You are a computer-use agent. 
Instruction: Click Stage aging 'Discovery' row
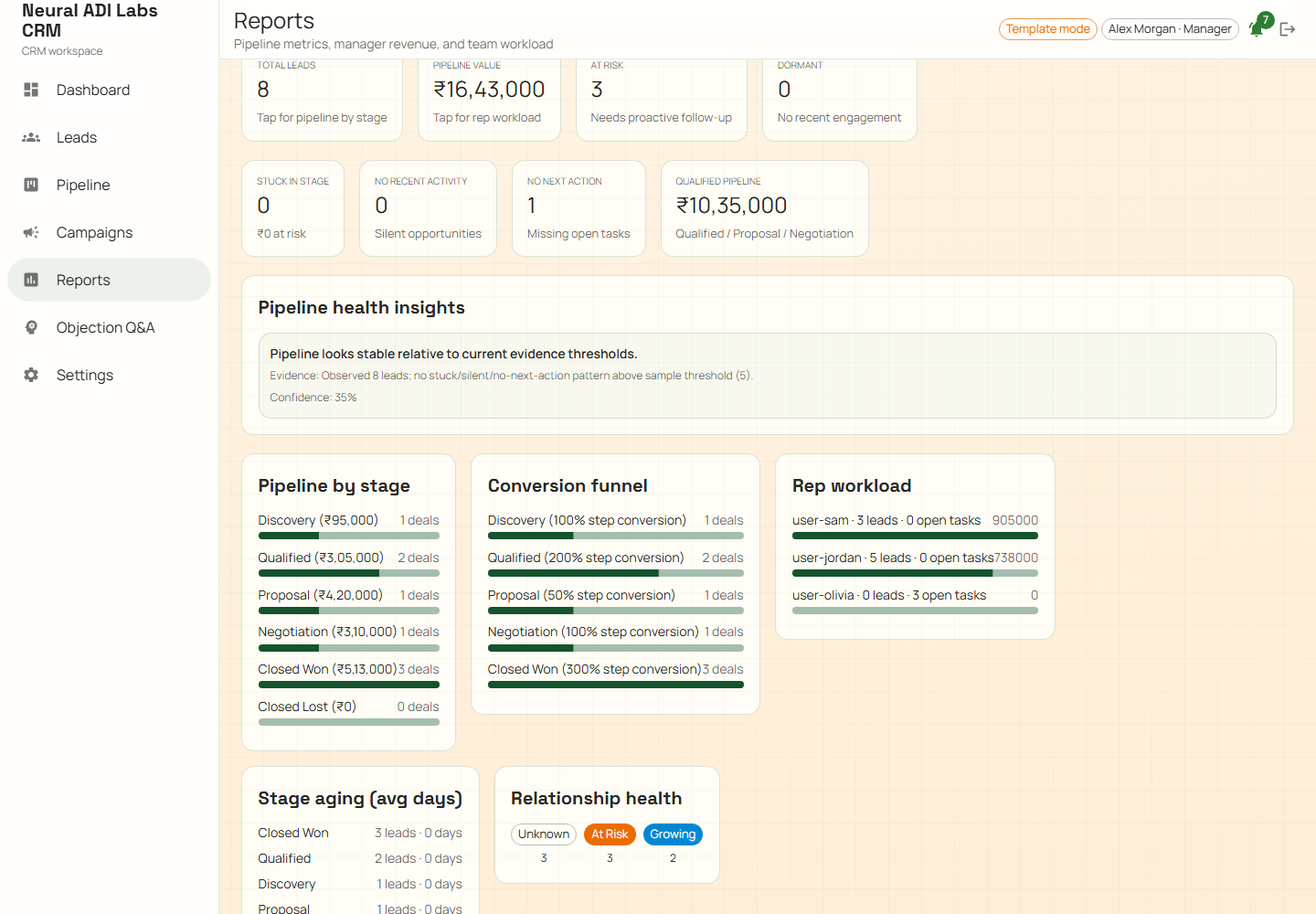[x=360, y=884]
